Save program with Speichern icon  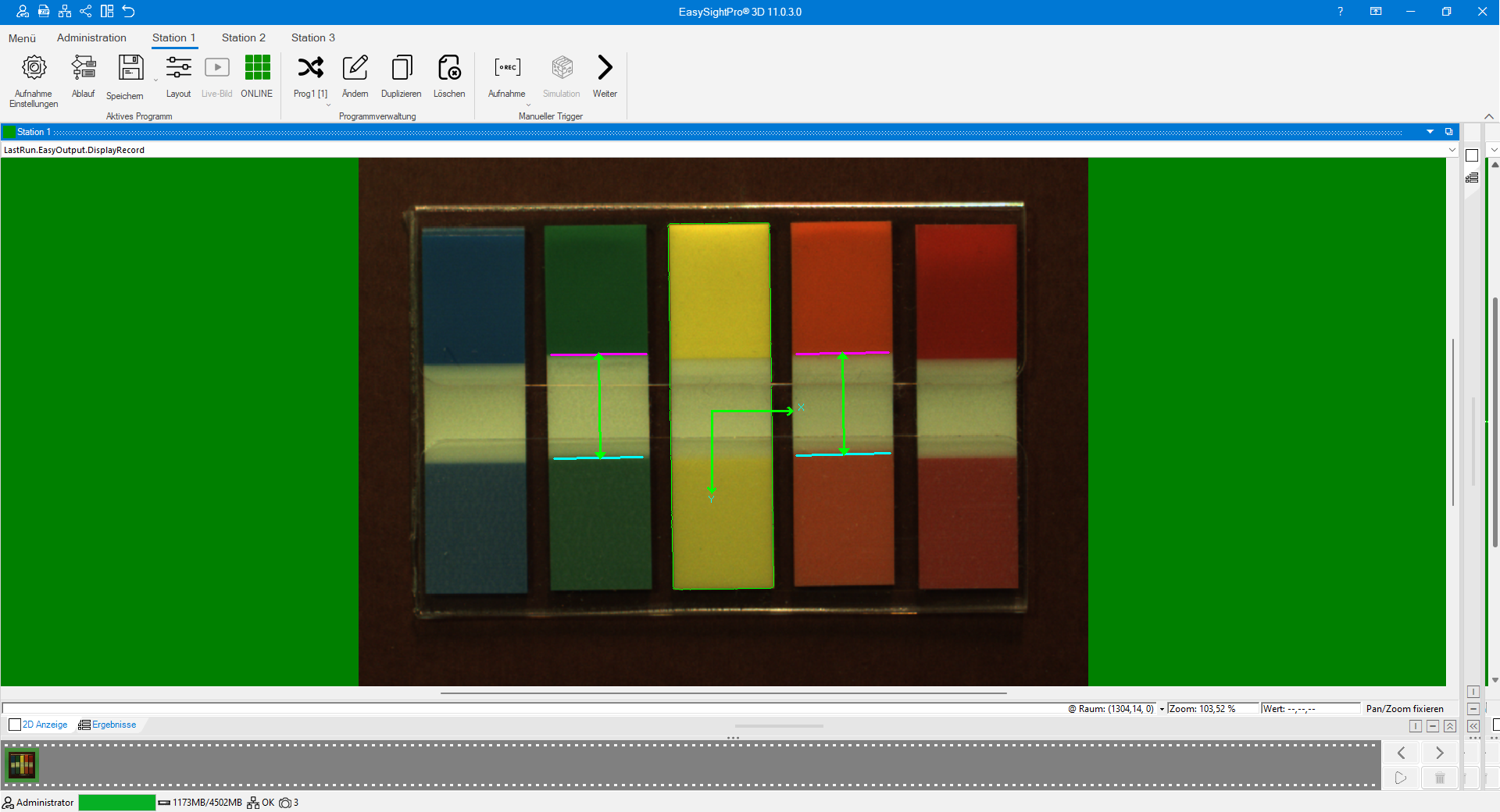(130, 69)
